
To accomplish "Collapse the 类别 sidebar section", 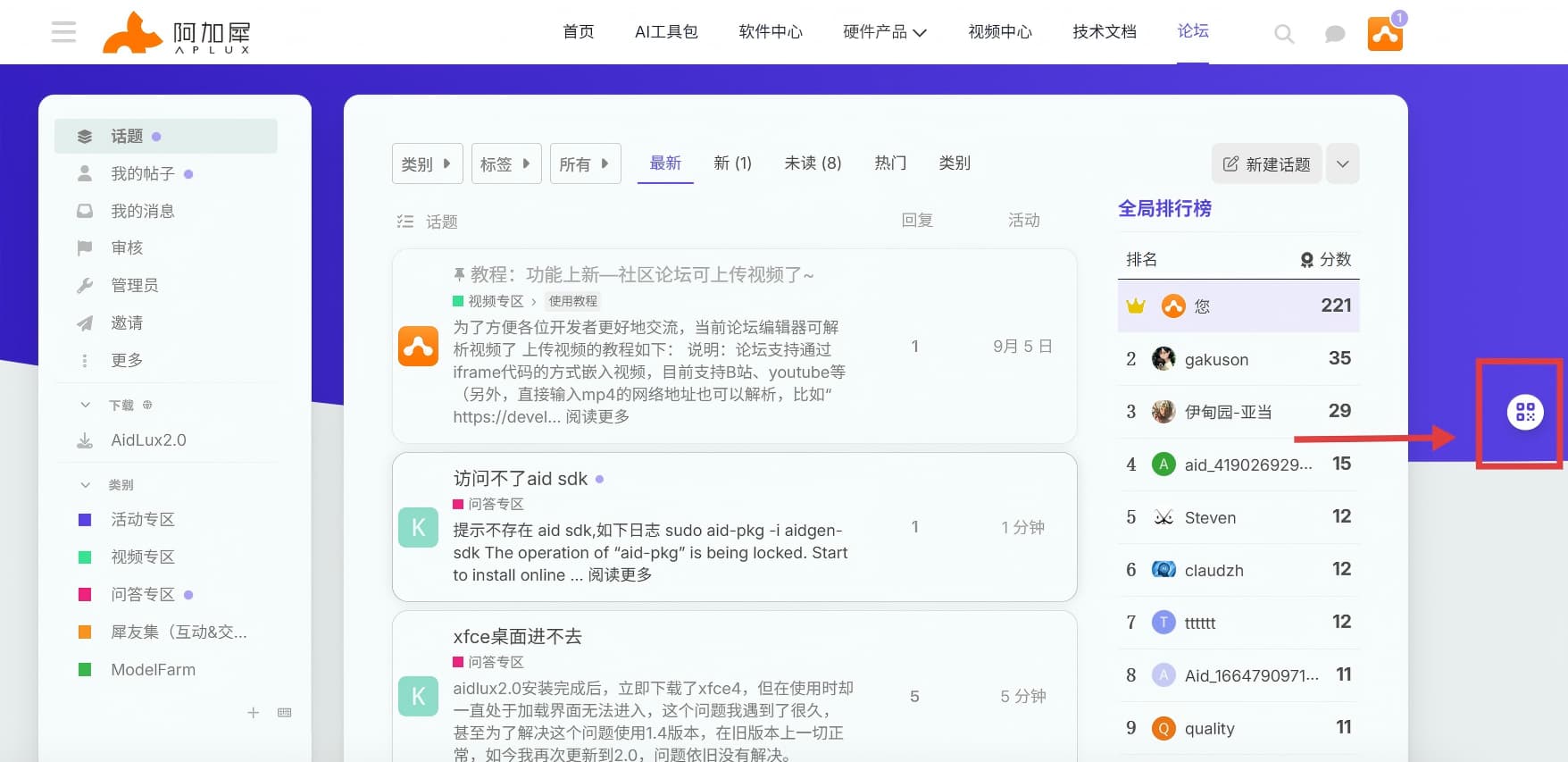I will click(x=86, y=484).
